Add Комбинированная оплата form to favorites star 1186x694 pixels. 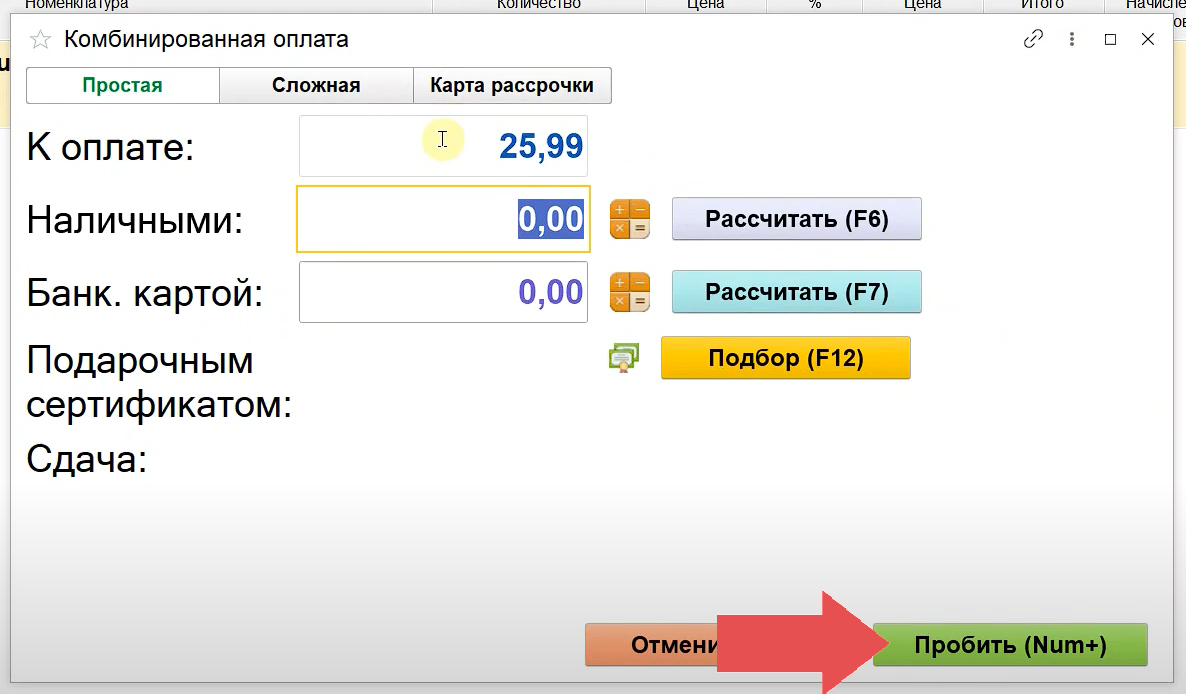40,40
